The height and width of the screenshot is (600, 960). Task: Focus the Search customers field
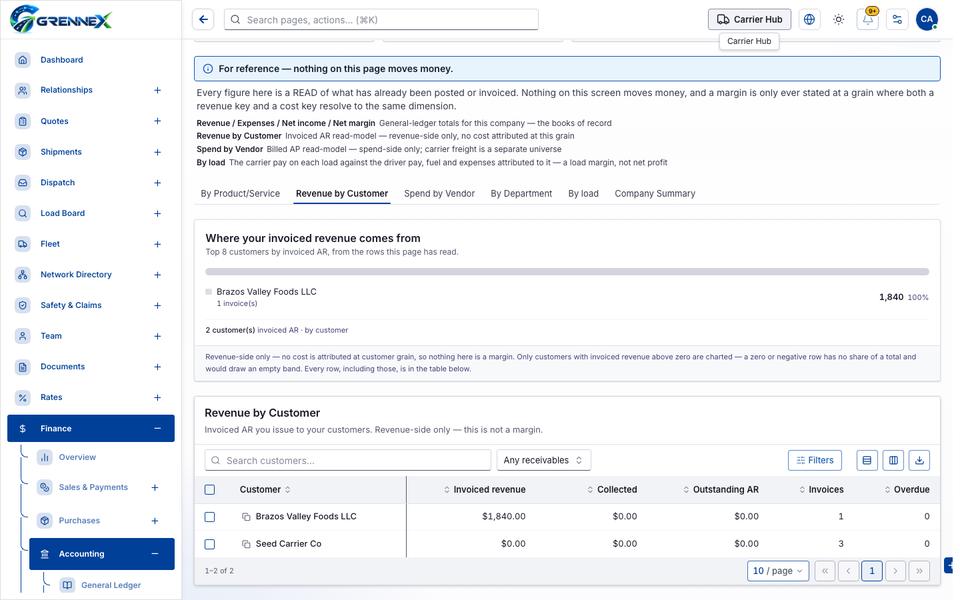coord(348,460)
